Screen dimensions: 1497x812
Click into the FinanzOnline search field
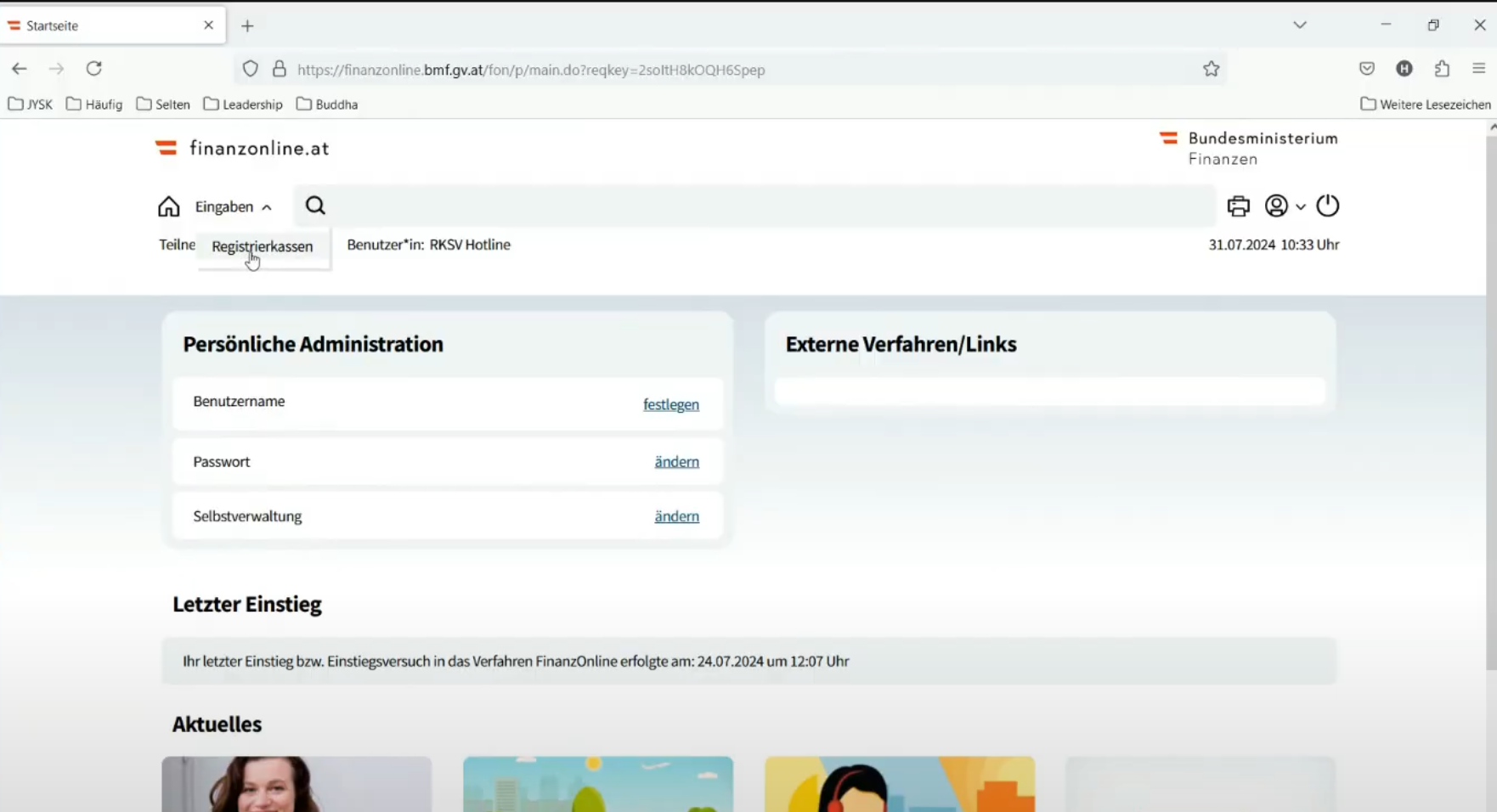coord(765,206)
